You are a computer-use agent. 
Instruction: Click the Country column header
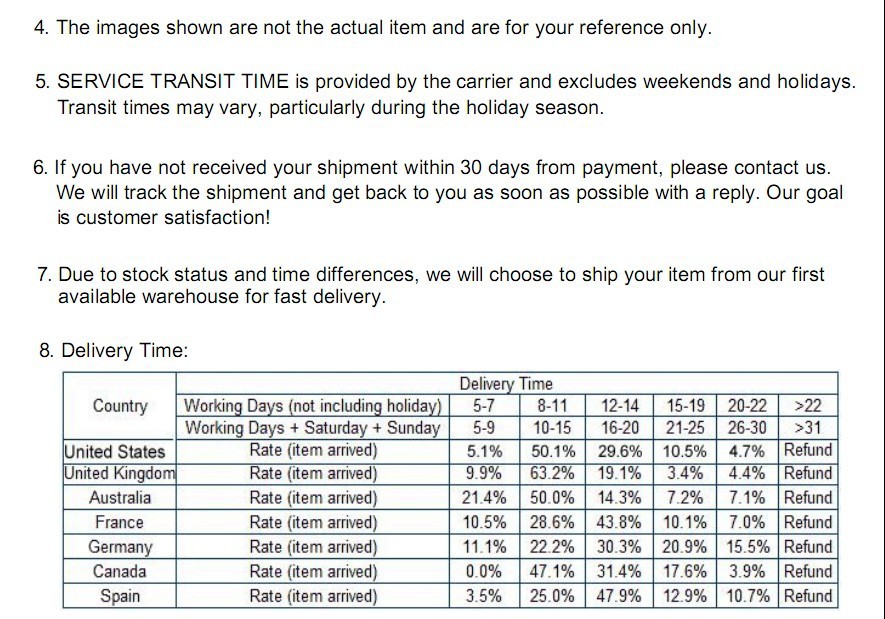(120, 406)
